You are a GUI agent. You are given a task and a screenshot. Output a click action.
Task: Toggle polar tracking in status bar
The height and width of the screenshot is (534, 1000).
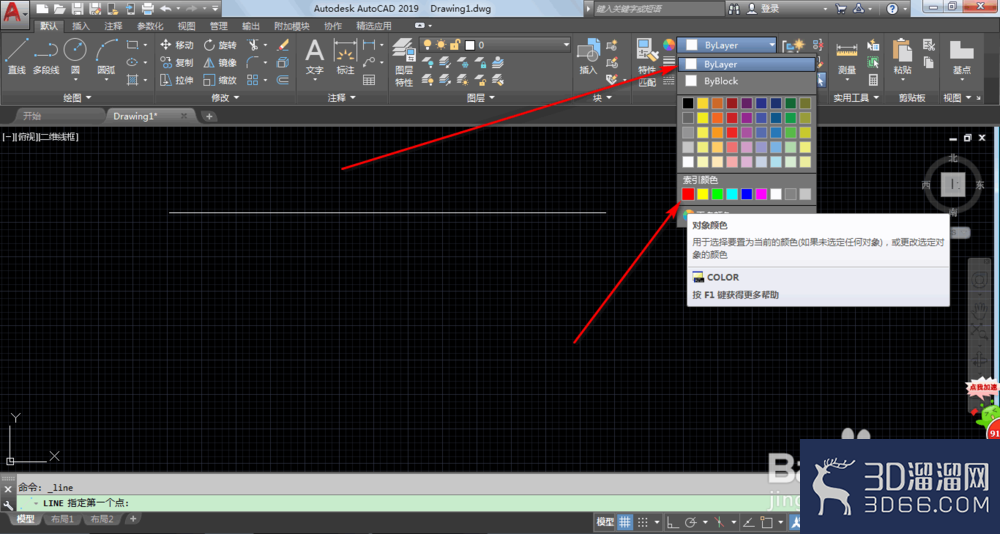coord(691,522)
